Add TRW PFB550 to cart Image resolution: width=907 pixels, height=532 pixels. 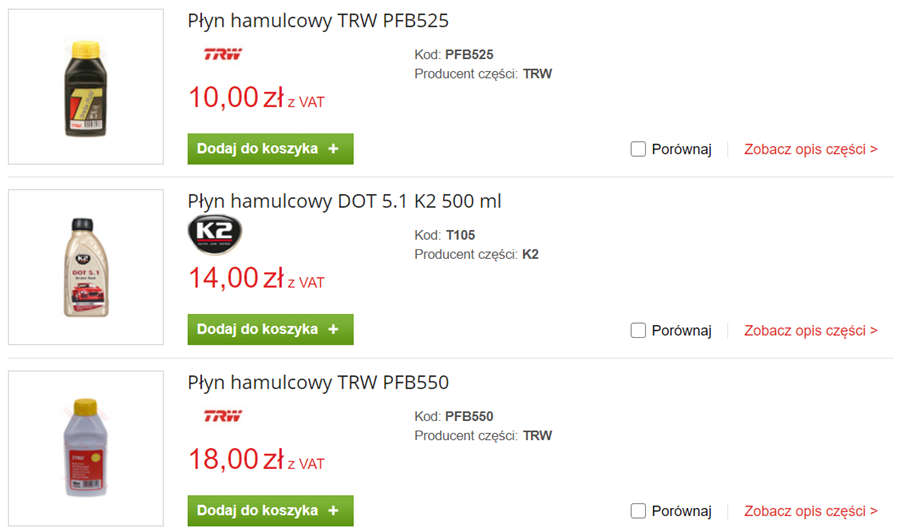[270, 510]
